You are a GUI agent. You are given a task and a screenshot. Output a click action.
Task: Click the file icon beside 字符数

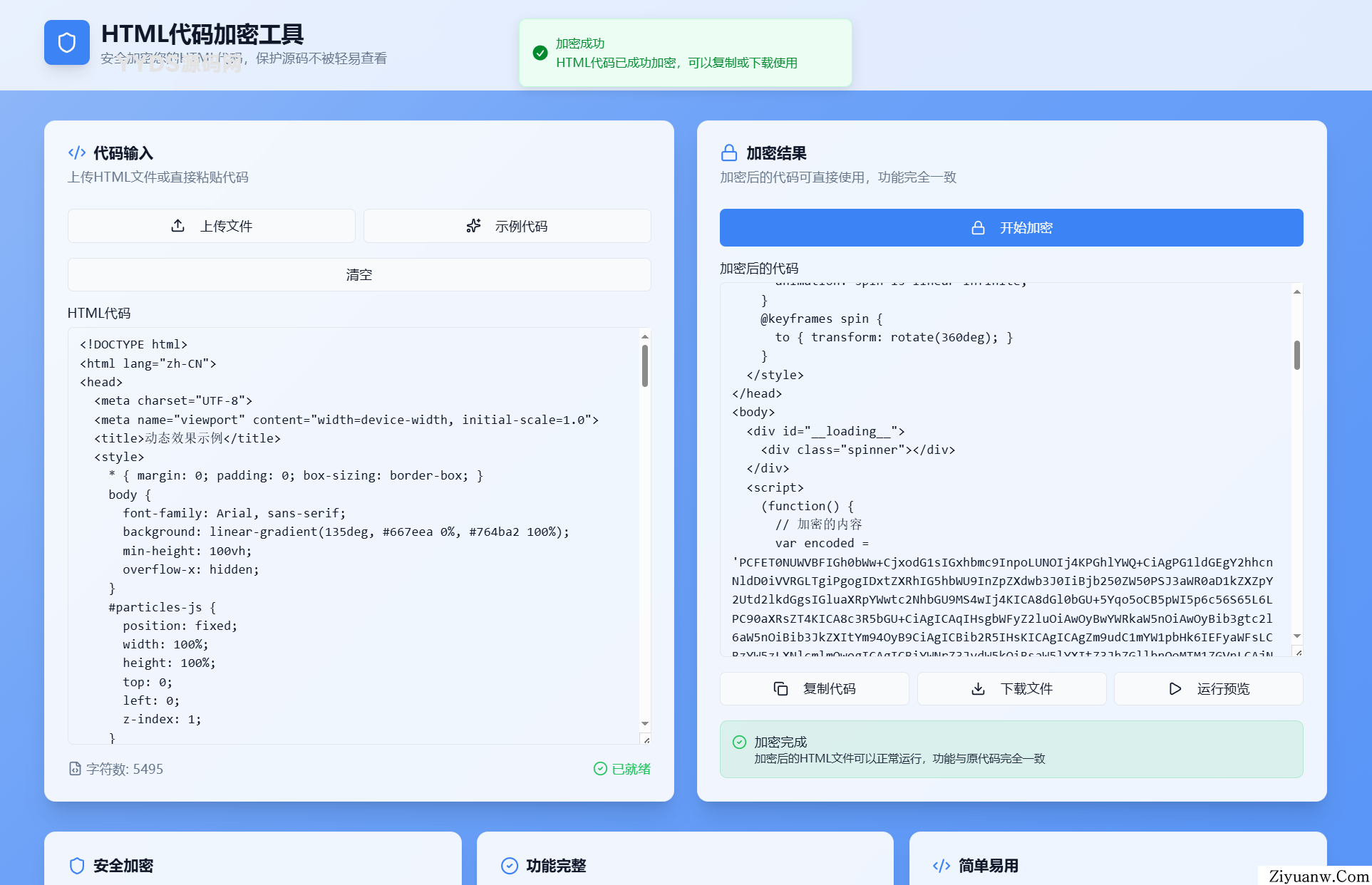tap(75, 768)
